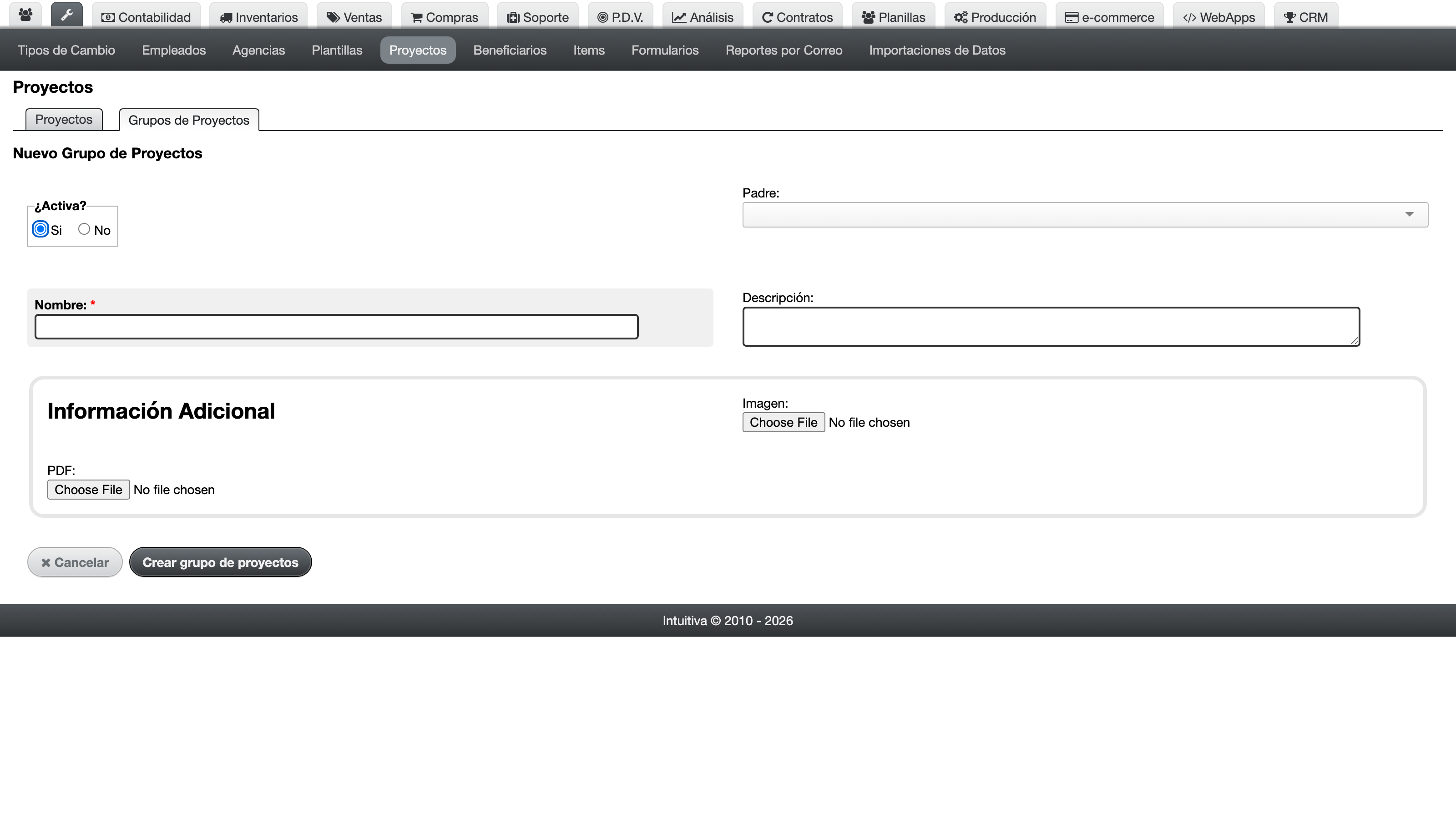
Task: Cancel the new project group form
Action: [75, 562]
